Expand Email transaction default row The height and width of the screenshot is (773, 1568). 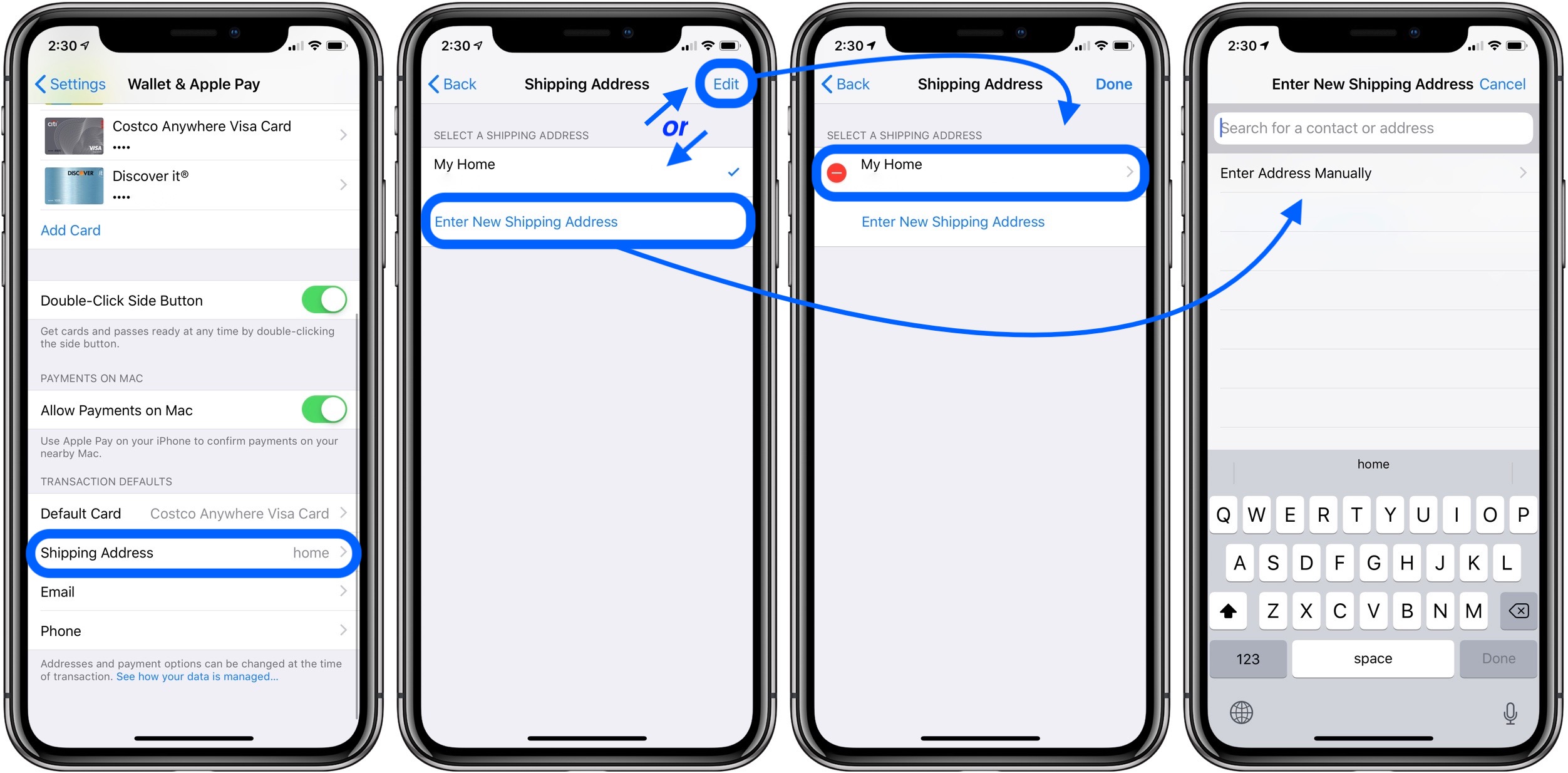[195, 592]
